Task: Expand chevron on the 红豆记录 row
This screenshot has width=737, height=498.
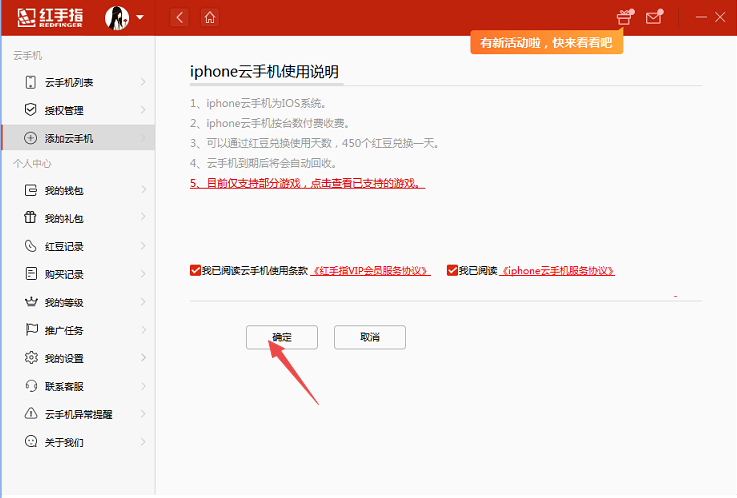Action: [143, 246]
